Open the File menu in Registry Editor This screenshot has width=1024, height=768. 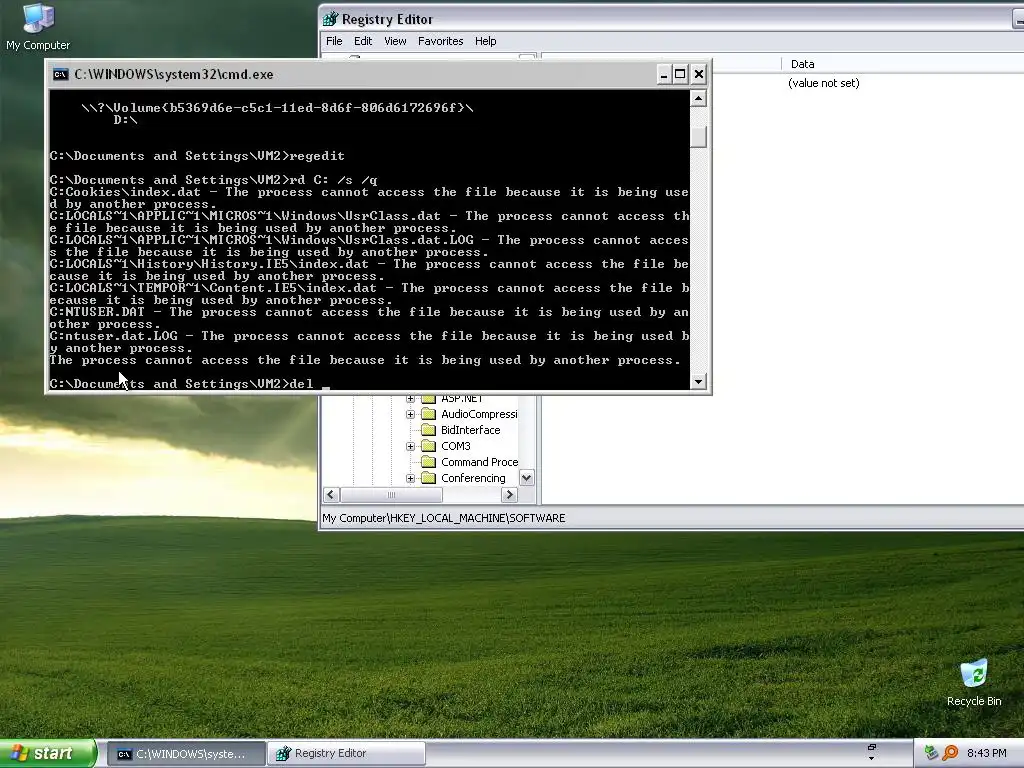(x=334, y=41)
